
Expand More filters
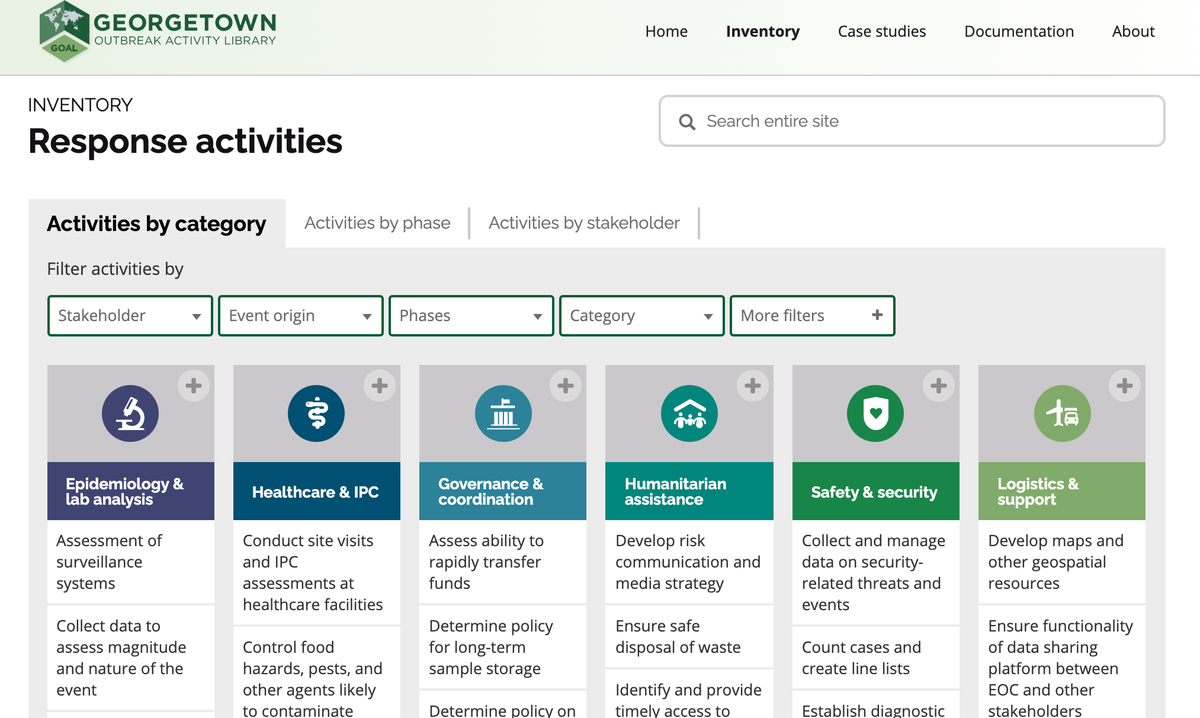point(813,315)
